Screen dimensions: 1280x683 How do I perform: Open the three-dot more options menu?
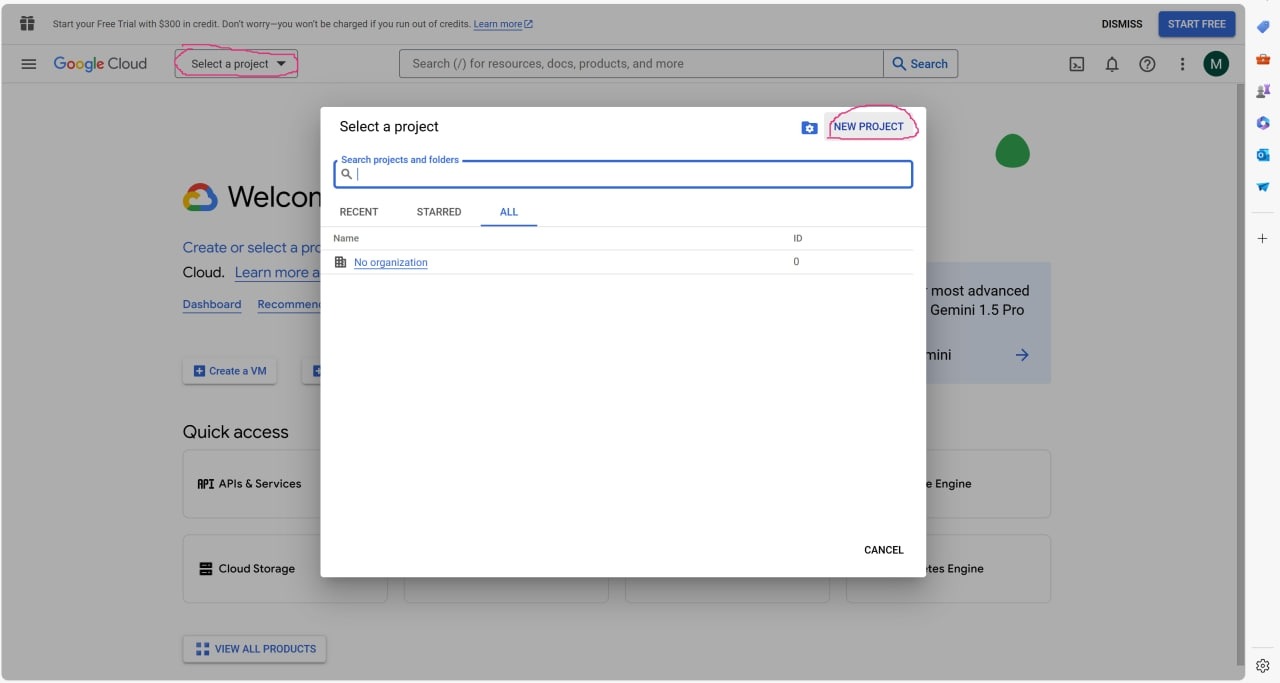(x=1182, y=64)
